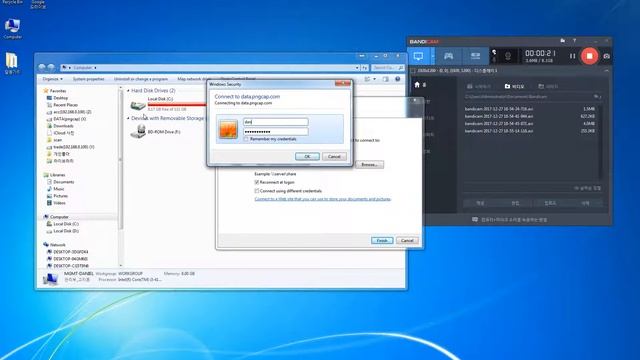This screenshot has width=640, height=360.
Task: Select BD-ROM Drive icon
Action: click(138, 131)
